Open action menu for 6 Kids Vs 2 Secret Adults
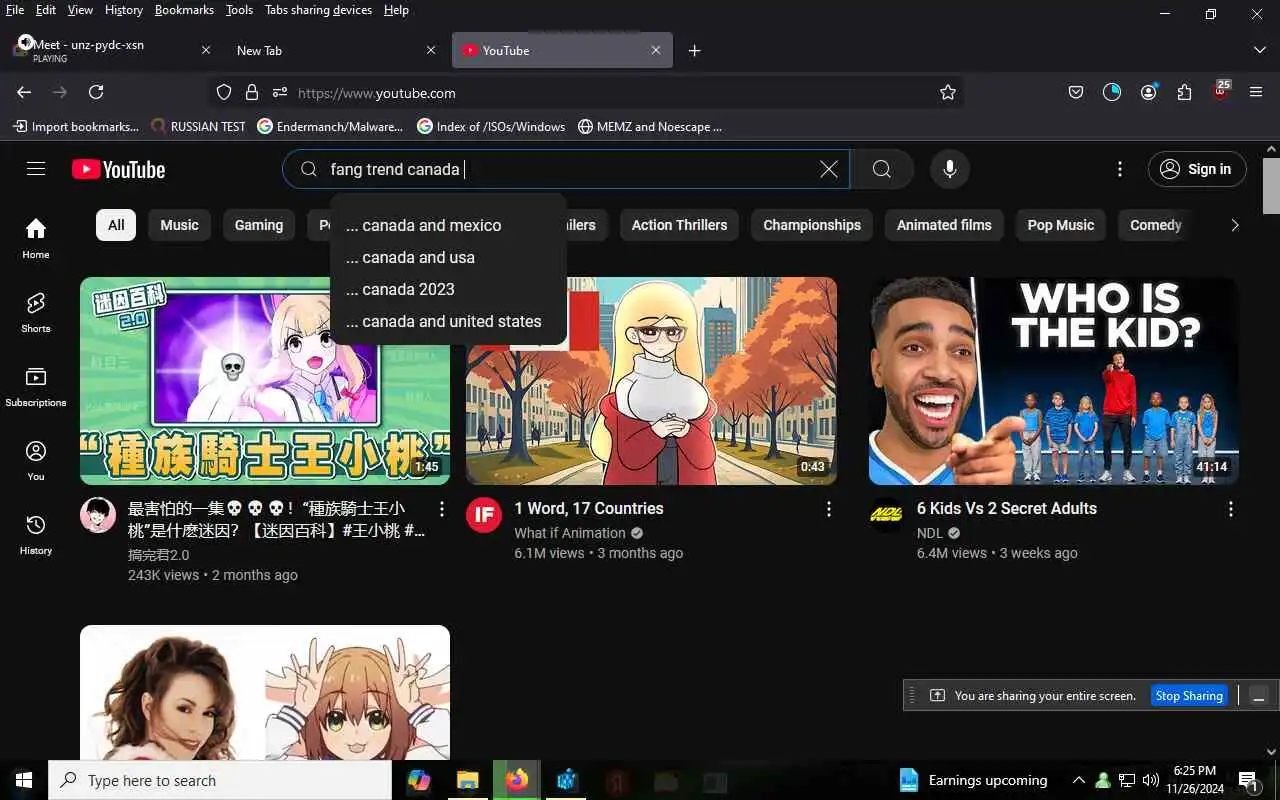This screenshot has width=1280, height=800. 1231,509
